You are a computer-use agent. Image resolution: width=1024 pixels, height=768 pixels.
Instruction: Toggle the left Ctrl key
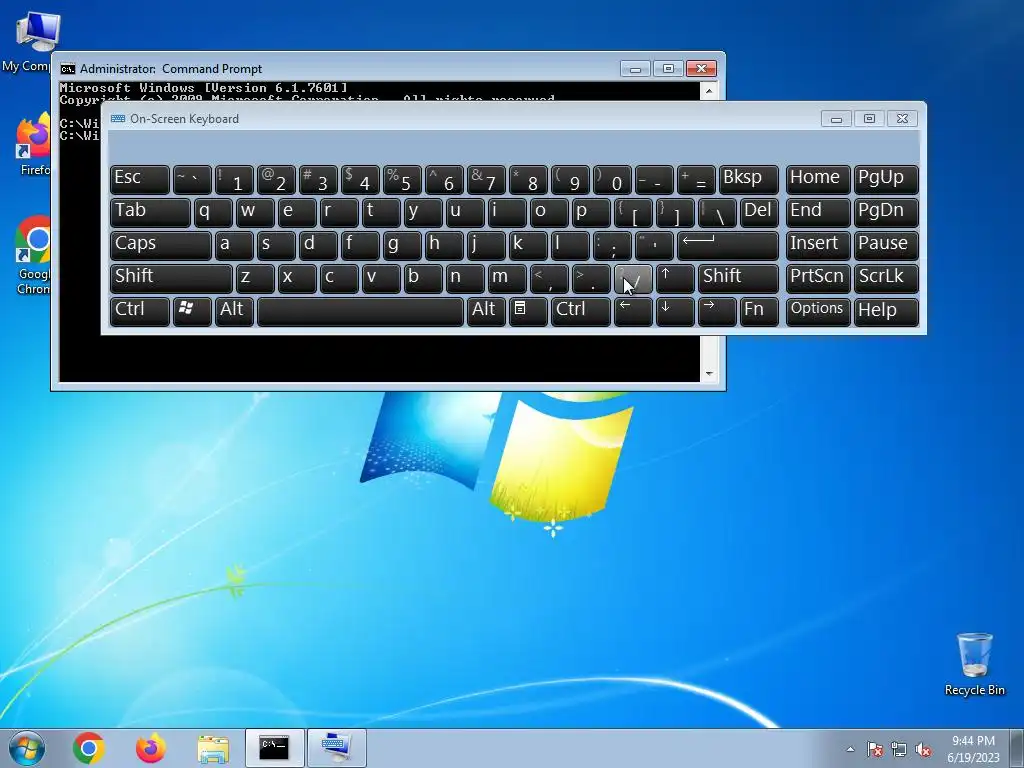(140, 312)
